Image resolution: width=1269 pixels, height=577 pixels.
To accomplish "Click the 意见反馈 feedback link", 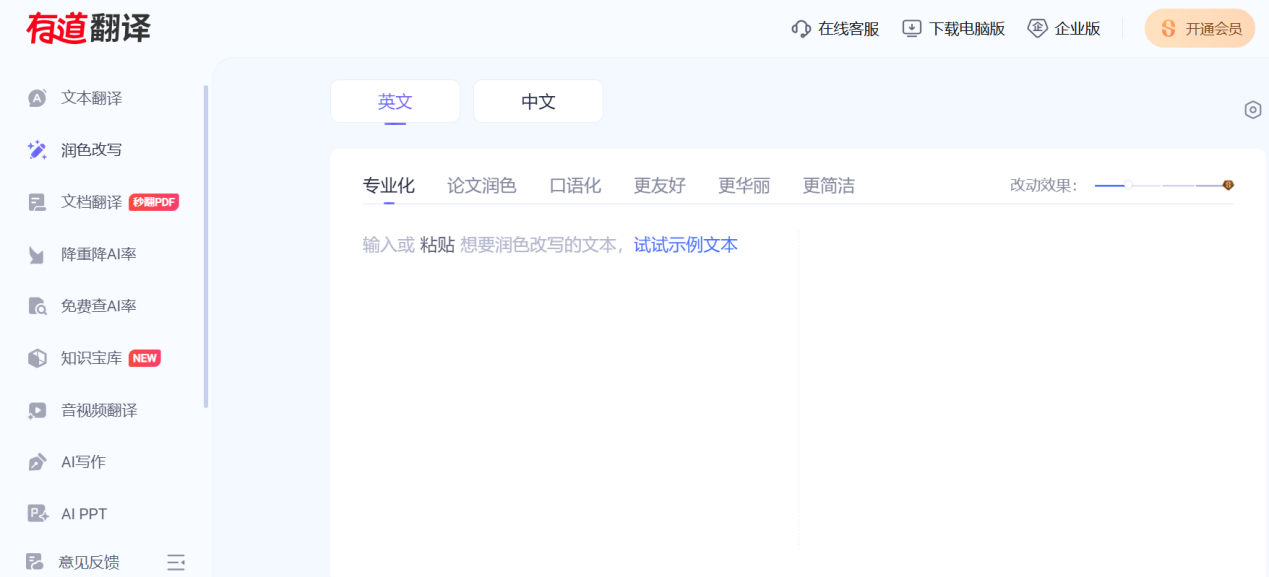I will 89,562.
